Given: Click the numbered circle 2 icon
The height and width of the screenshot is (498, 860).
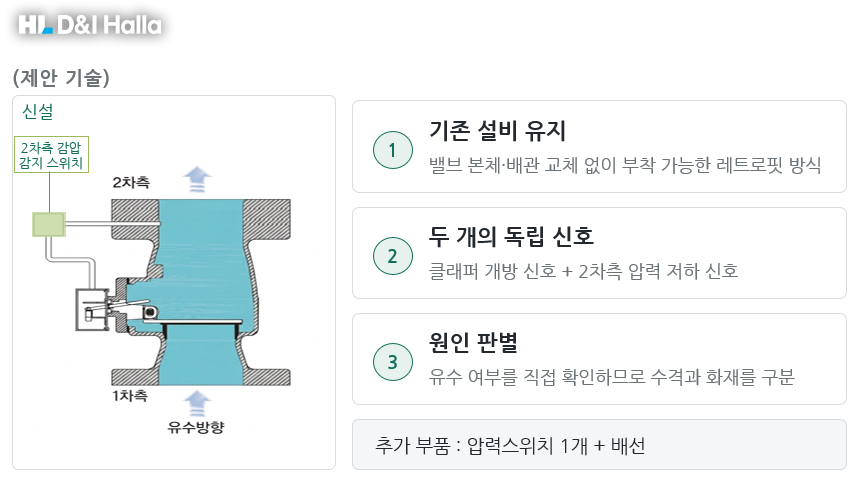Looking at the screenshot, I should 393,256.
